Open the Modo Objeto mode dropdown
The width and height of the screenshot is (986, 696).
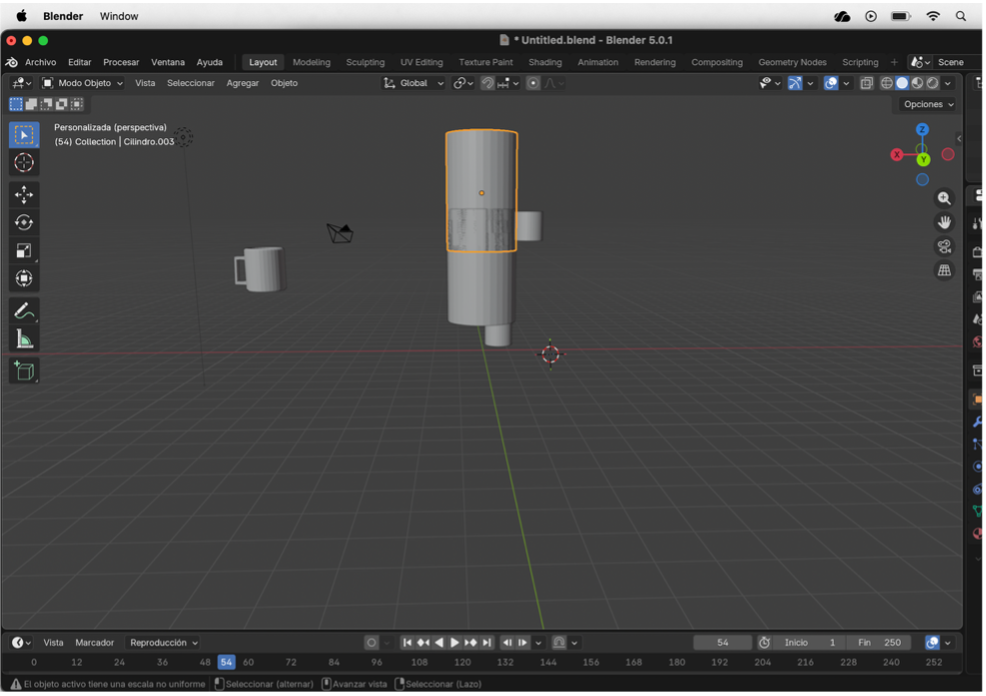point(83,83)
